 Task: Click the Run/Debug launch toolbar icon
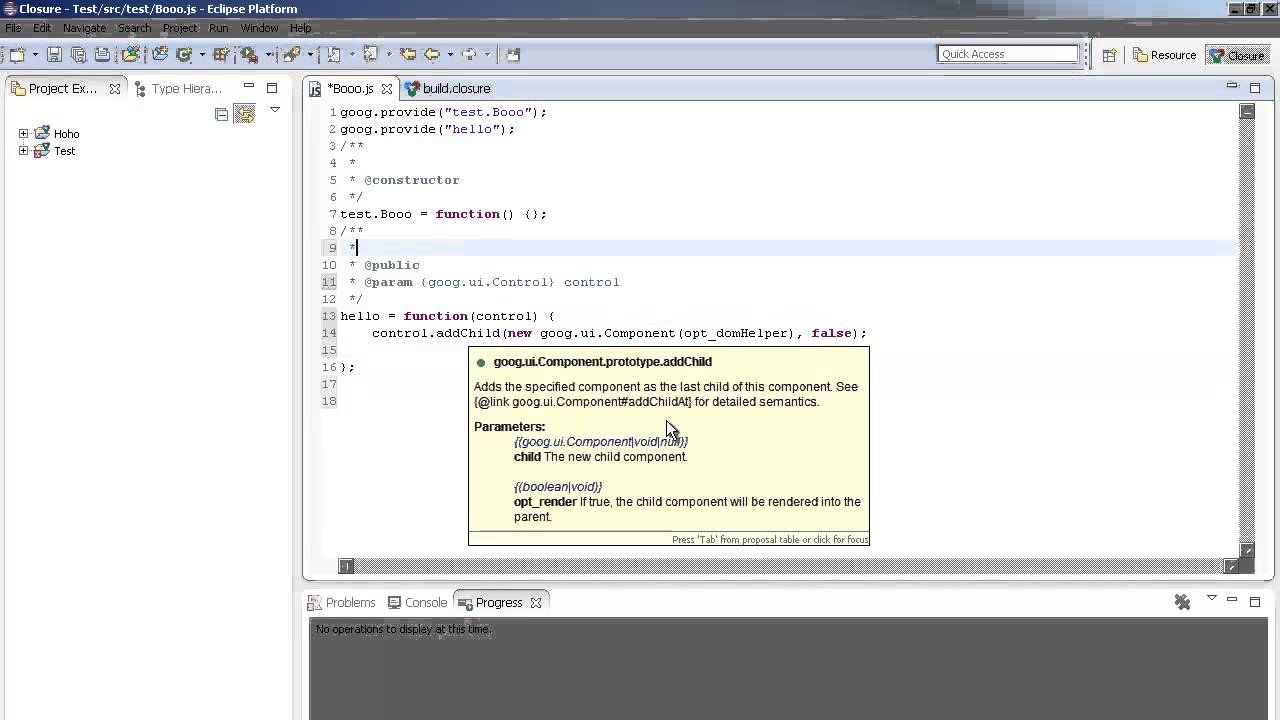pyautogui.click(x=249, y=55)
